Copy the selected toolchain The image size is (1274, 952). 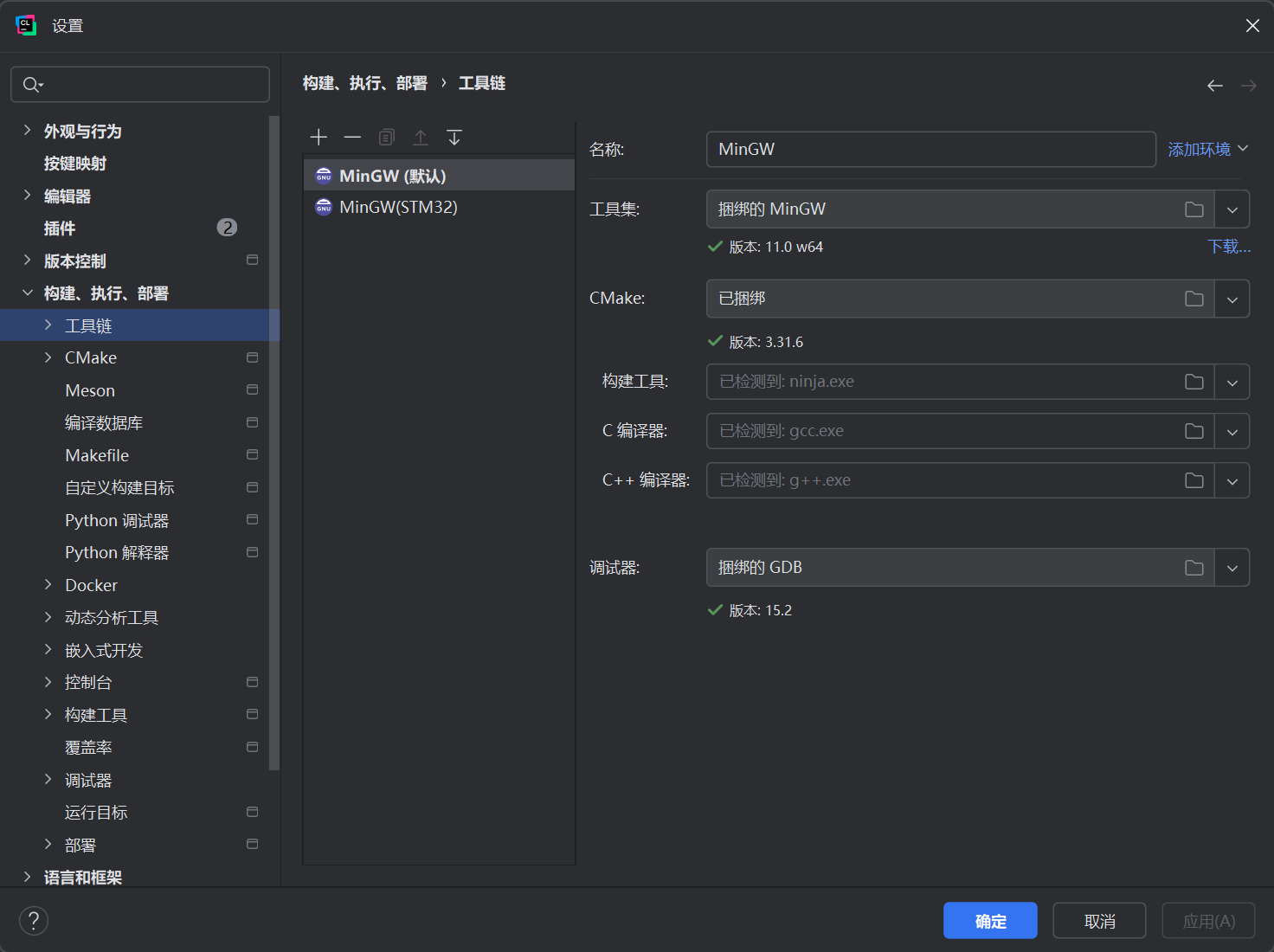tap(386, 138)
